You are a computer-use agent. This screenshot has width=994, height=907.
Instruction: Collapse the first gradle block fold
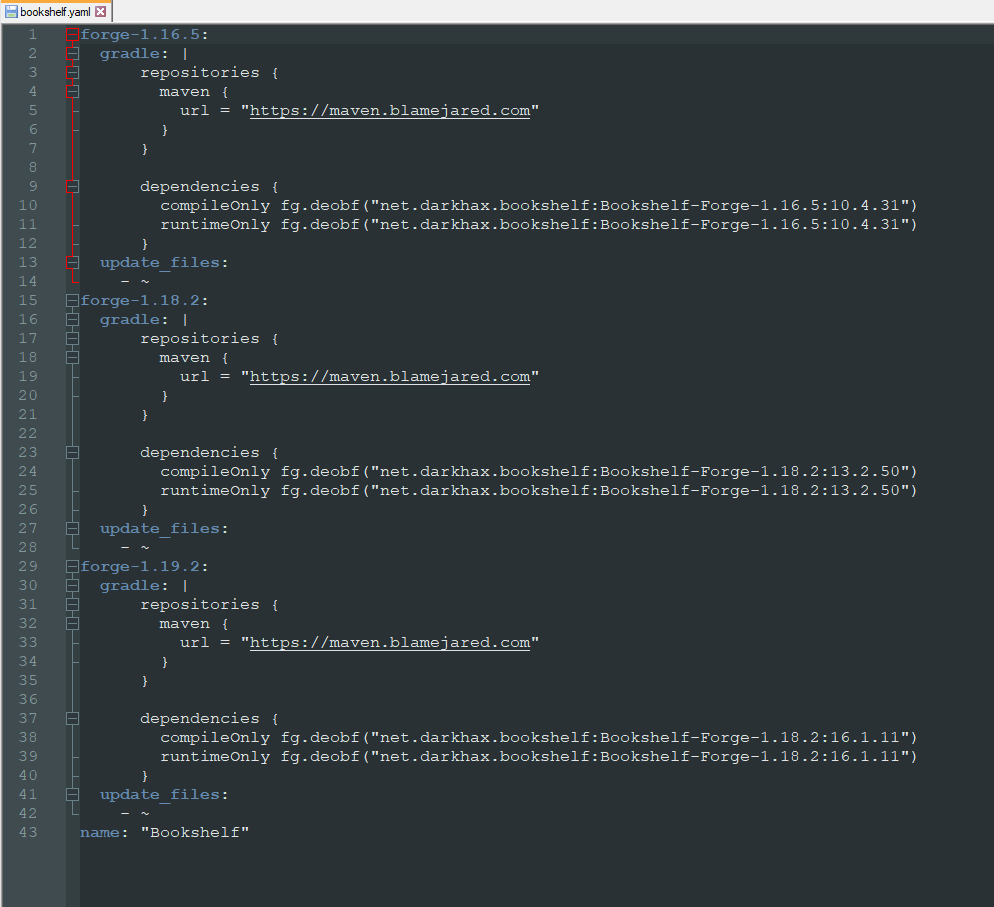[70, 52]
